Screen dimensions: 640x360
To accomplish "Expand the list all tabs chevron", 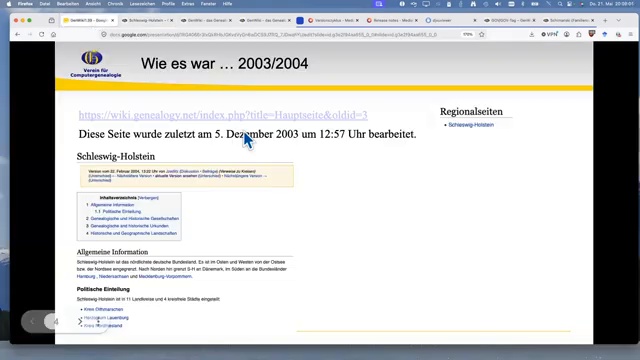I will 619,20.
